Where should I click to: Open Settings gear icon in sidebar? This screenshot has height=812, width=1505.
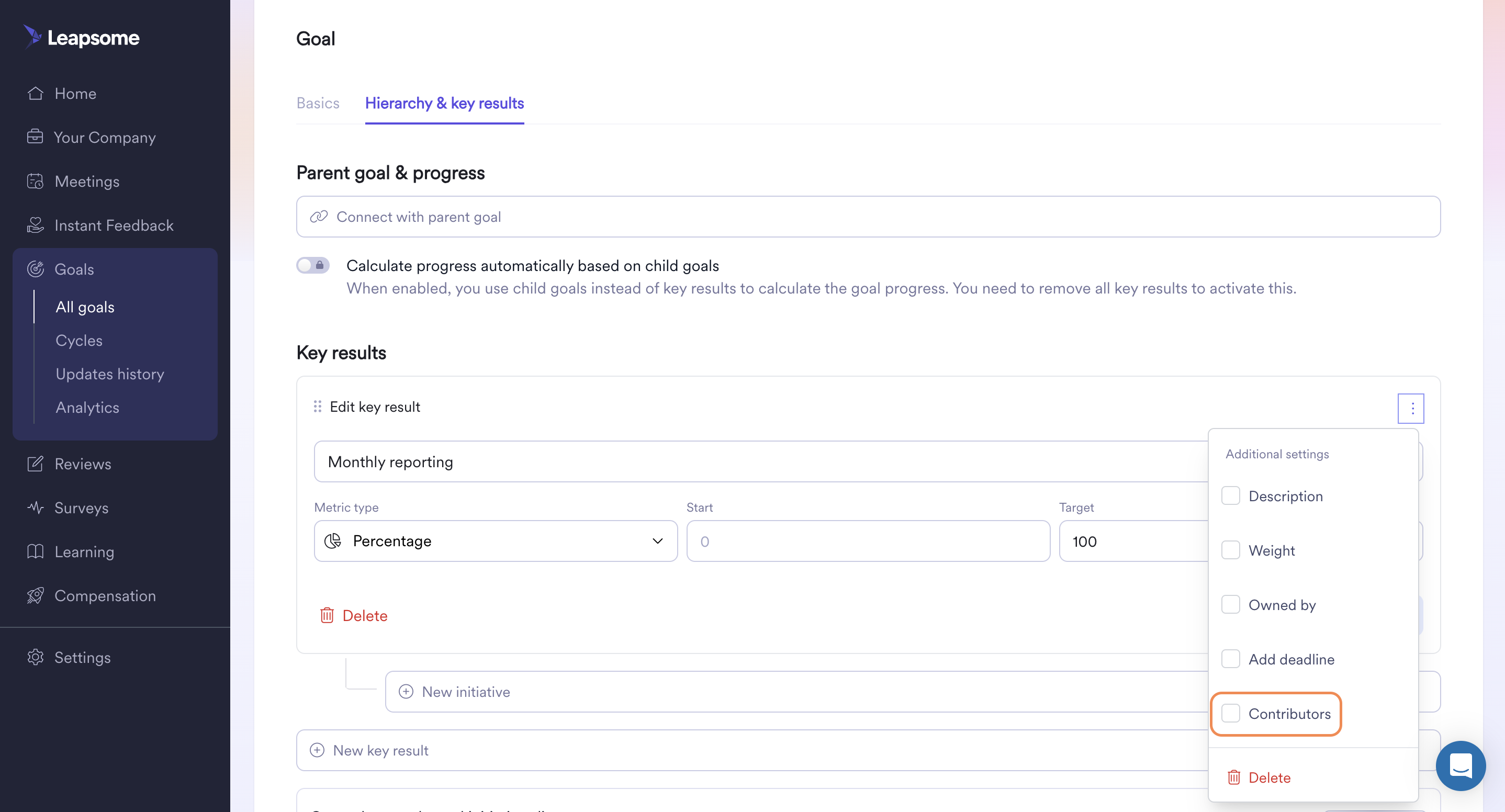pos(35,657)
